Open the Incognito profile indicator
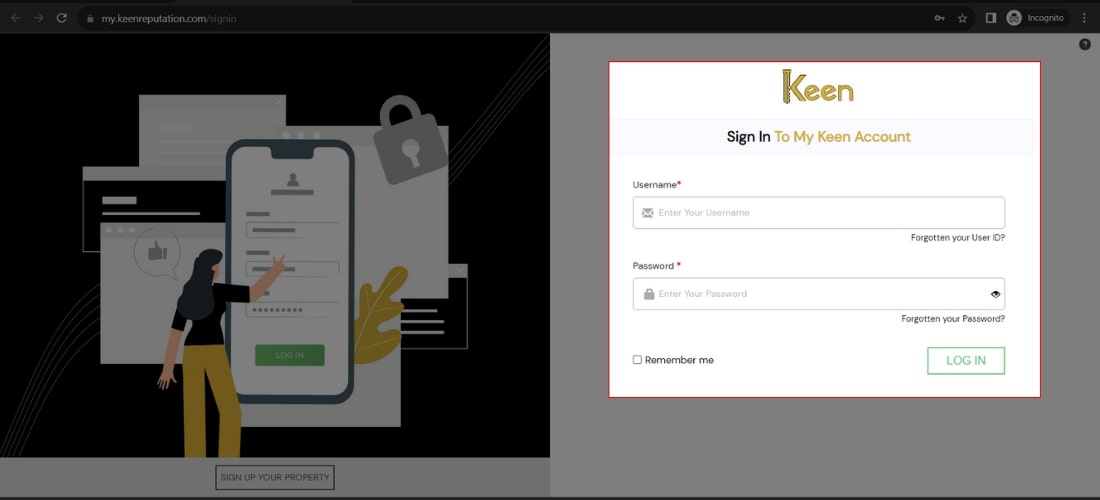Image resolution: width=1100 pixels, height=500 pixels. 1037,18
